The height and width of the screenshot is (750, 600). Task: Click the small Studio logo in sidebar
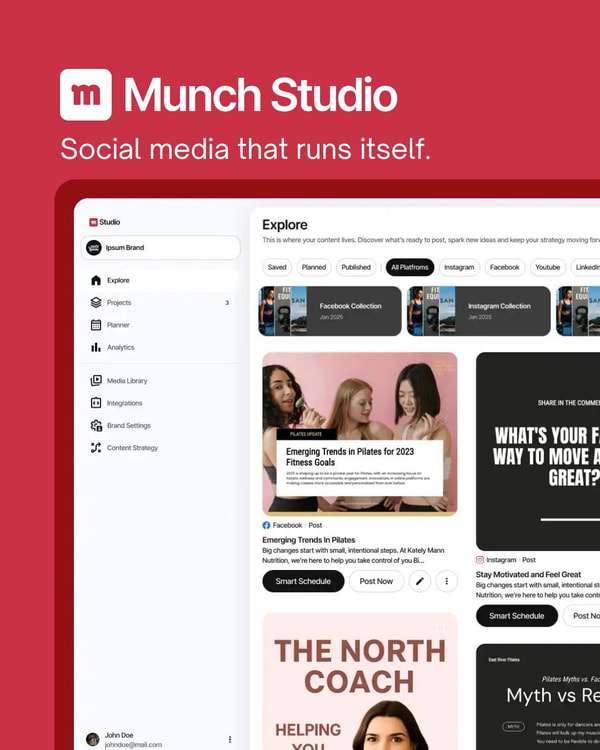pyautogui.click(x=93, y=222)
